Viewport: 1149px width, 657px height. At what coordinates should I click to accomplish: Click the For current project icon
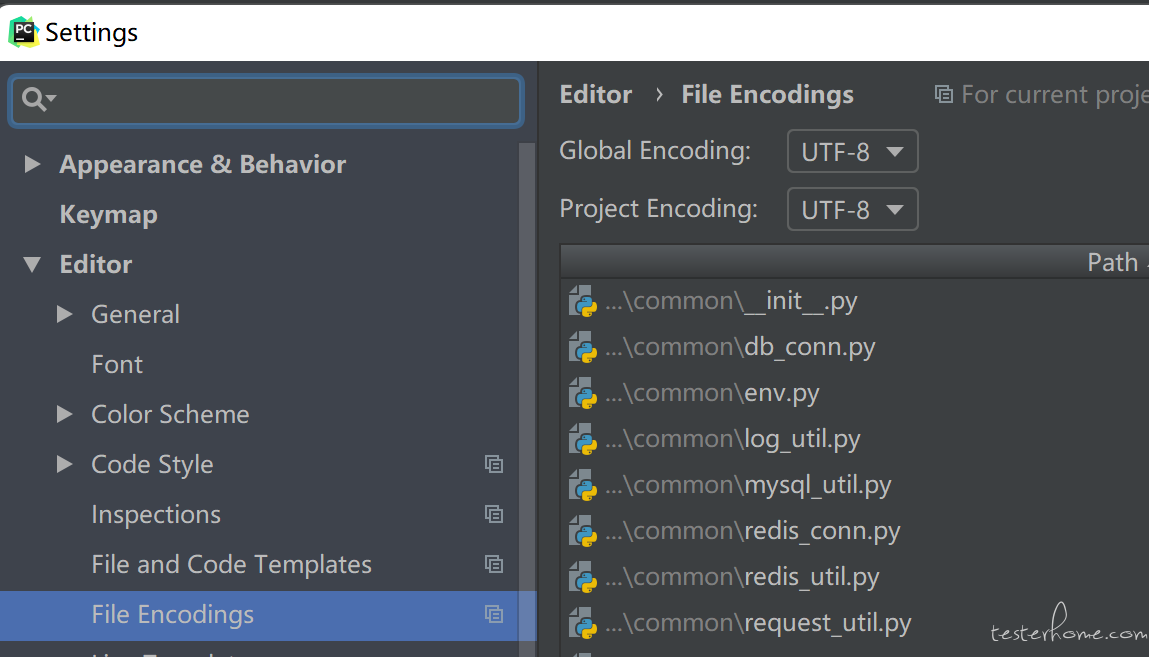[944, 94]
